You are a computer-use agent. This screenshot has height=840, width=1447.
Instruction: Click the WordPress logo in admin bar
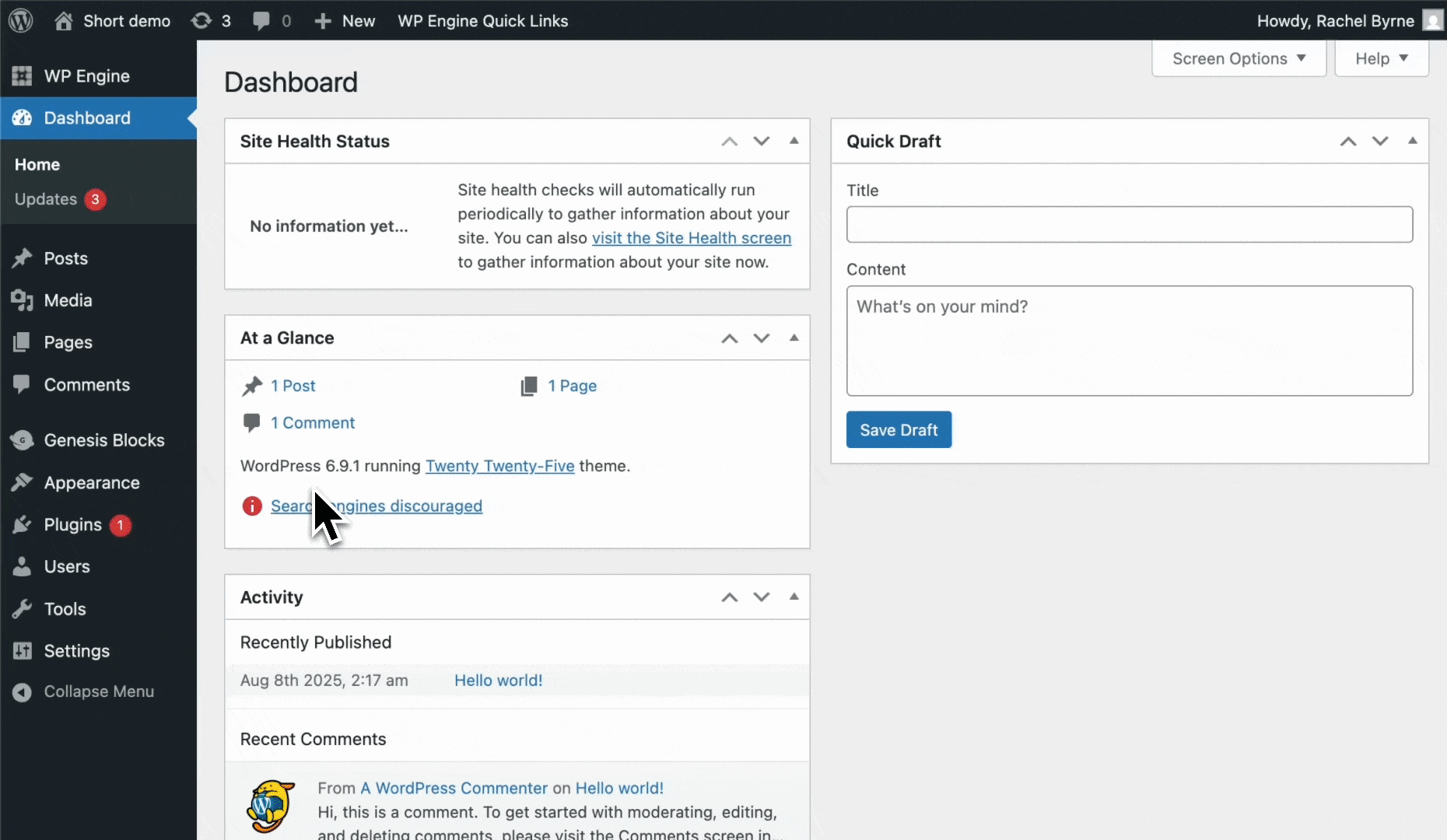tap(21, 20)
